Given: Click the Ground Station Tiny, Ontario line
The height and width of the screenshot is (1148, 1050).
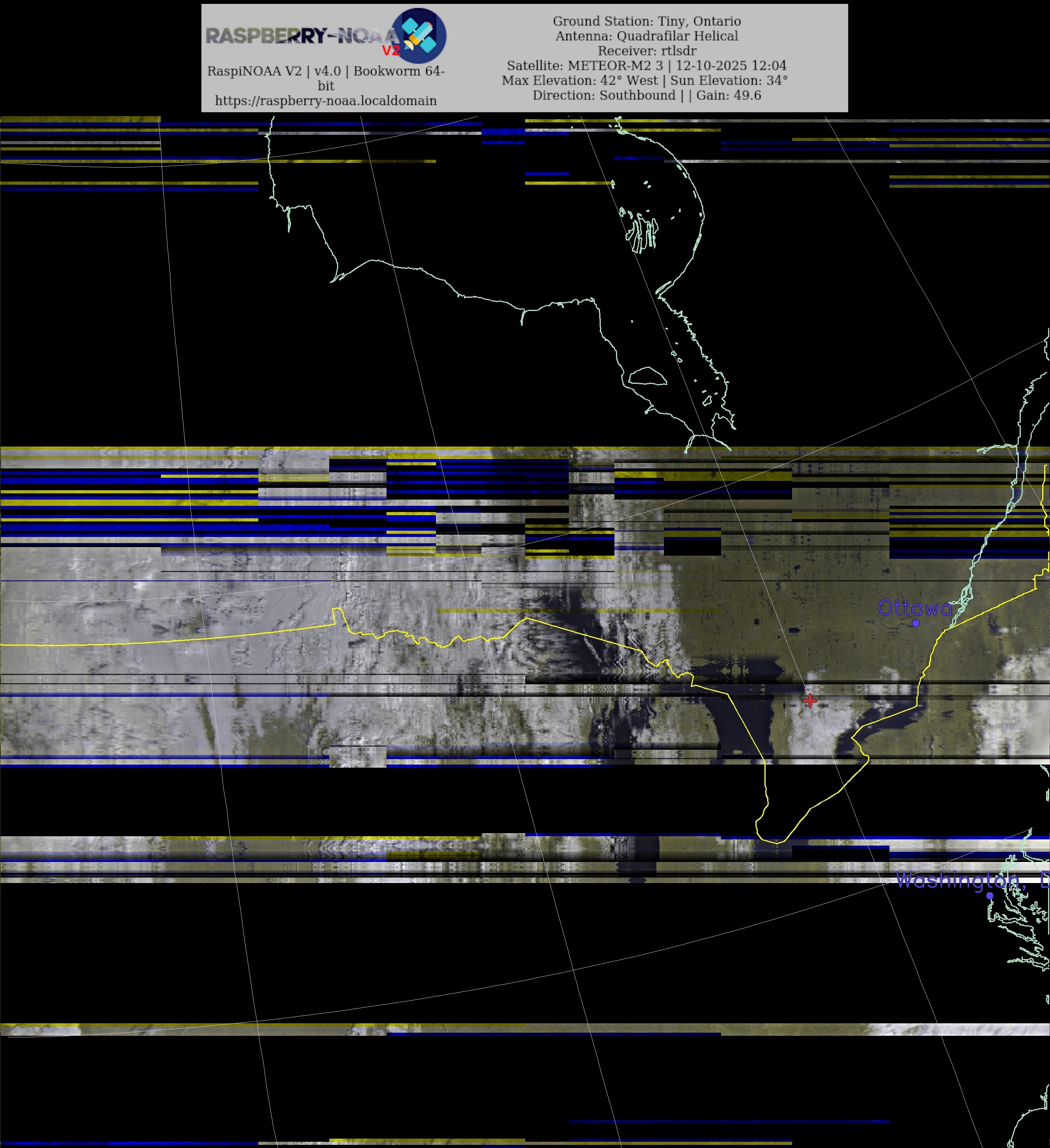Looking at the screenshot, I should click(647, 21).
